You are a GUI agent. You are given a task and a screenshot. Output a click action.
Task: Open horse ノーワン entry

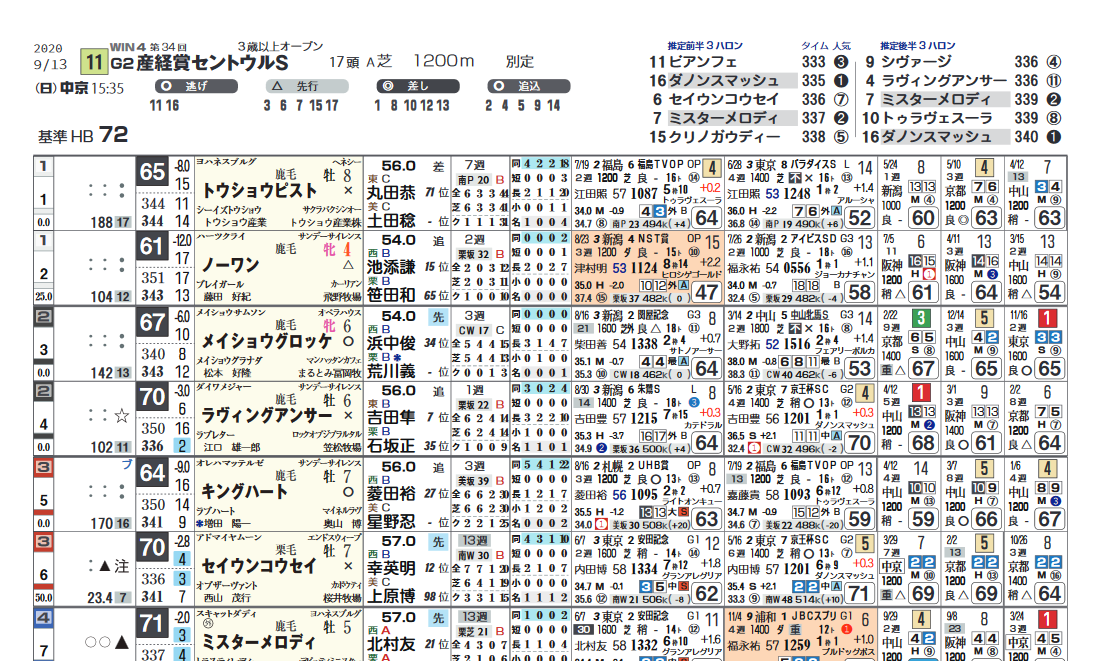click(231, 265)
